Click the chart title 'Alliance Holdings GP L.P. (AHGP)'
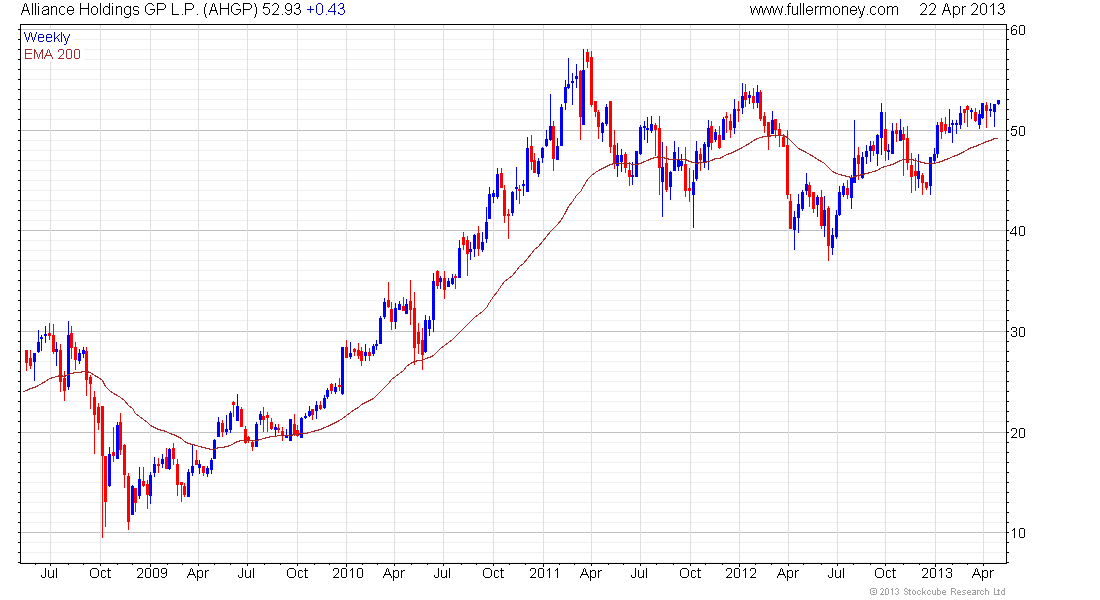Viewport: 1100px width, 600px height. click(x=140, y=10)
